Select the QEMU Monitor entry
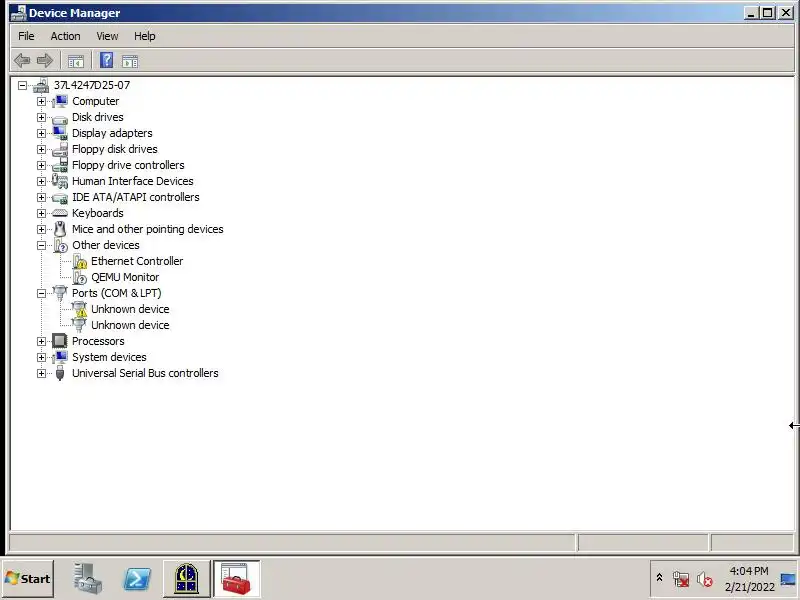Screen dimensions: 800x600 coord(125,277)
